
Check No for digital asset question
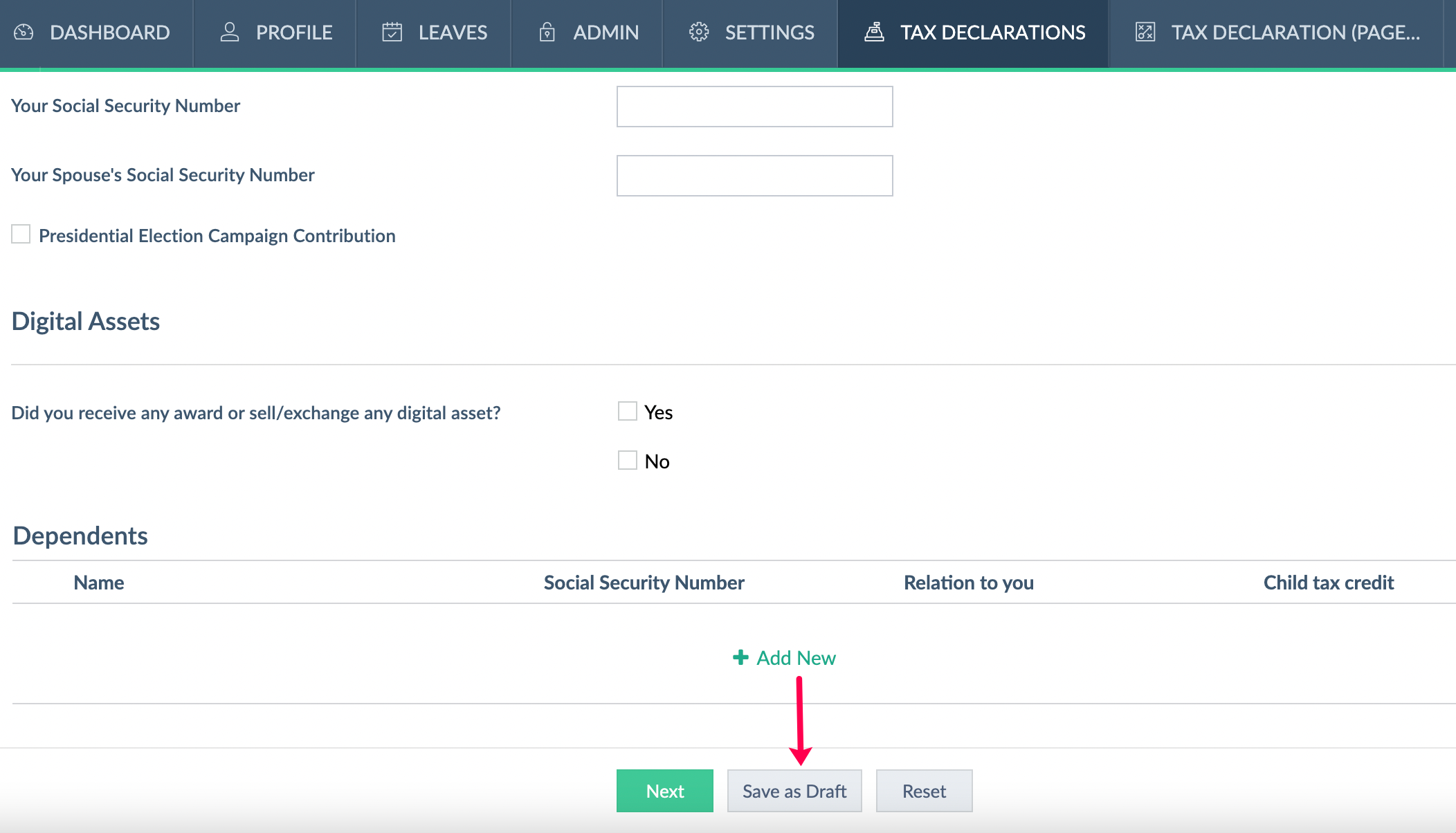[627, 460]
